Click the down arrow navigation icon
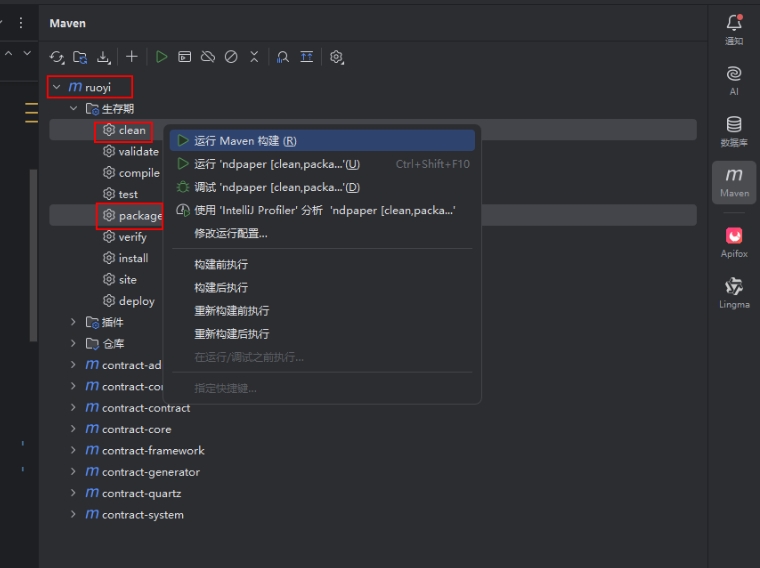This screenshot has height=568, width=760. 27,53
